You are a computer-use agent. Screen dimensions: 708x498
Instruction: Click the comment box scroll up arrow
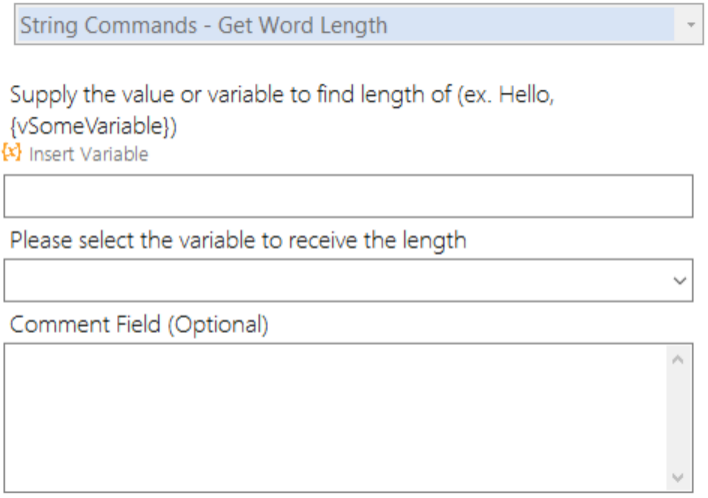(678, 359)
